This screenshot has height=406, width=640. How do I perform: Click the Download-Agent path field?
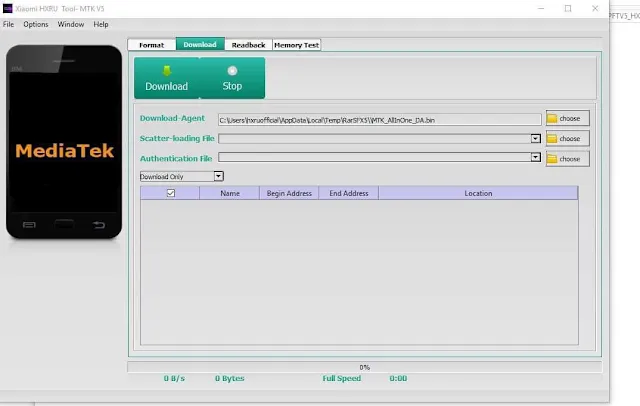tap(380, 120)
